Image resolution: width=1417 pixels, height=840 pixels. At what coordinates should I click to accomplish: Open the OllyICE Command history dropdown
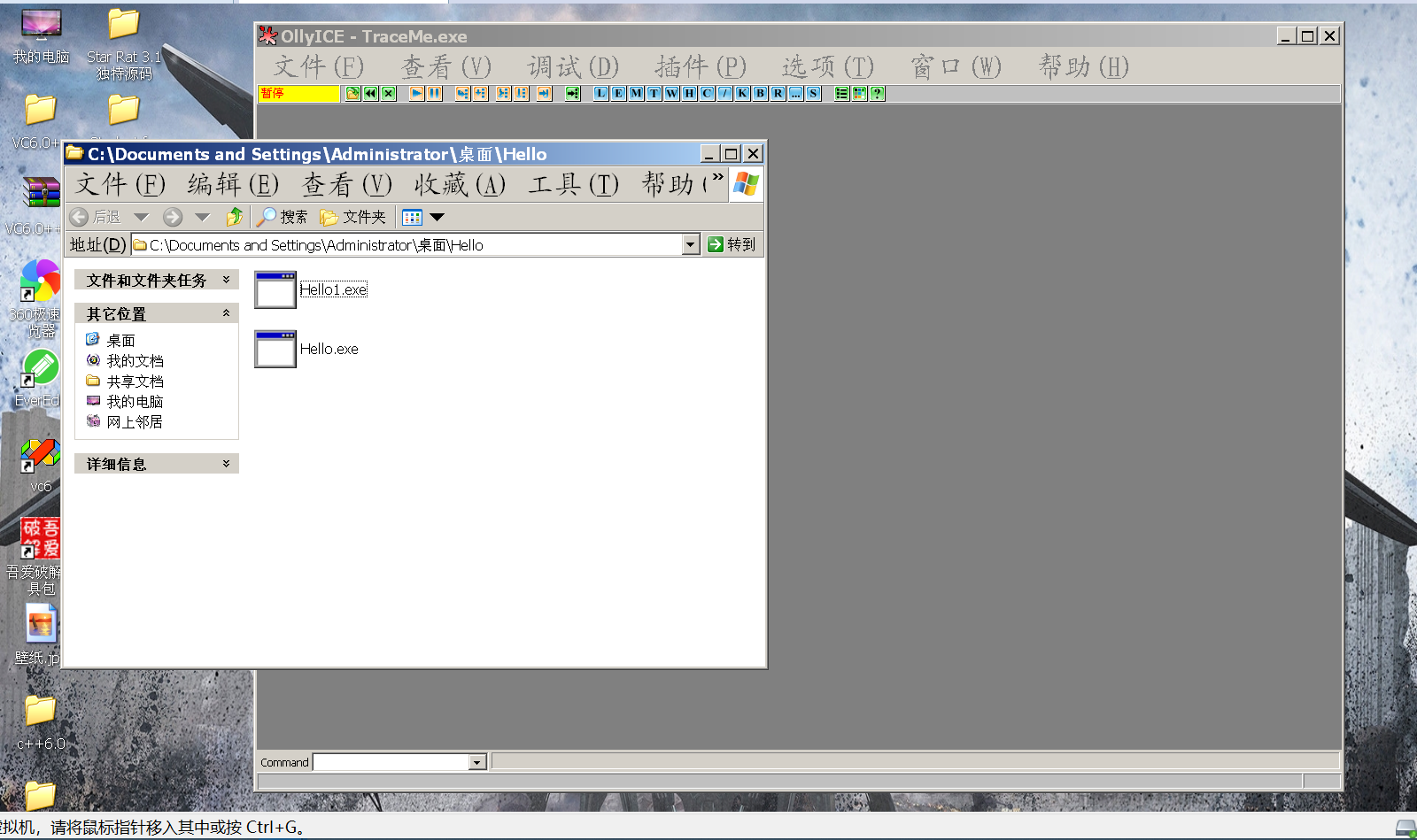point(478,762)
